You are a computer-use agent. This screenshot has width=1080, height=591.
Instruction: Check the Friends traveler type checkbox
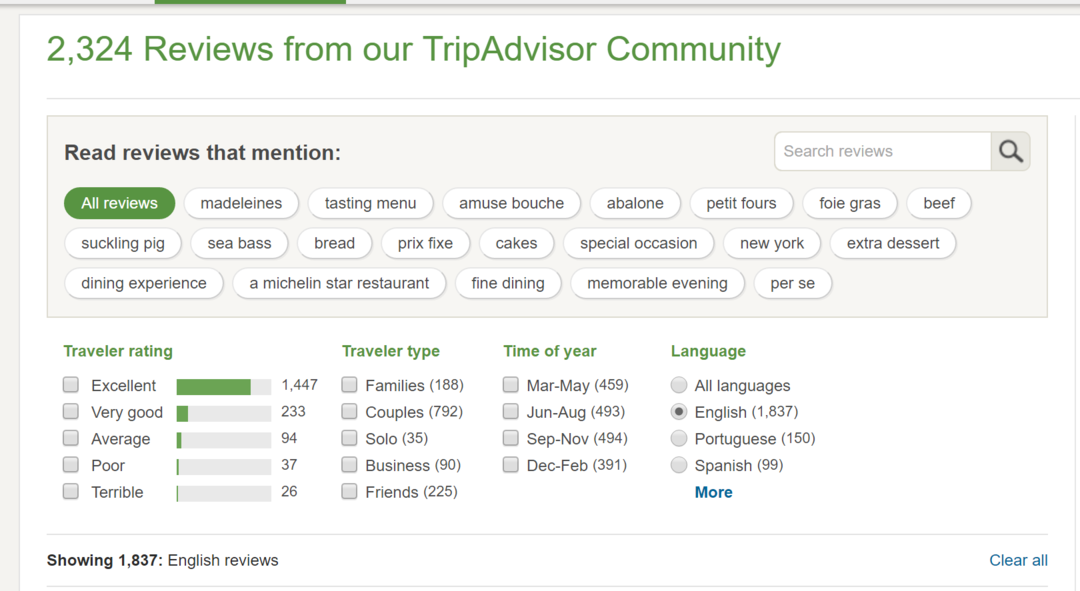click(349, 491)
